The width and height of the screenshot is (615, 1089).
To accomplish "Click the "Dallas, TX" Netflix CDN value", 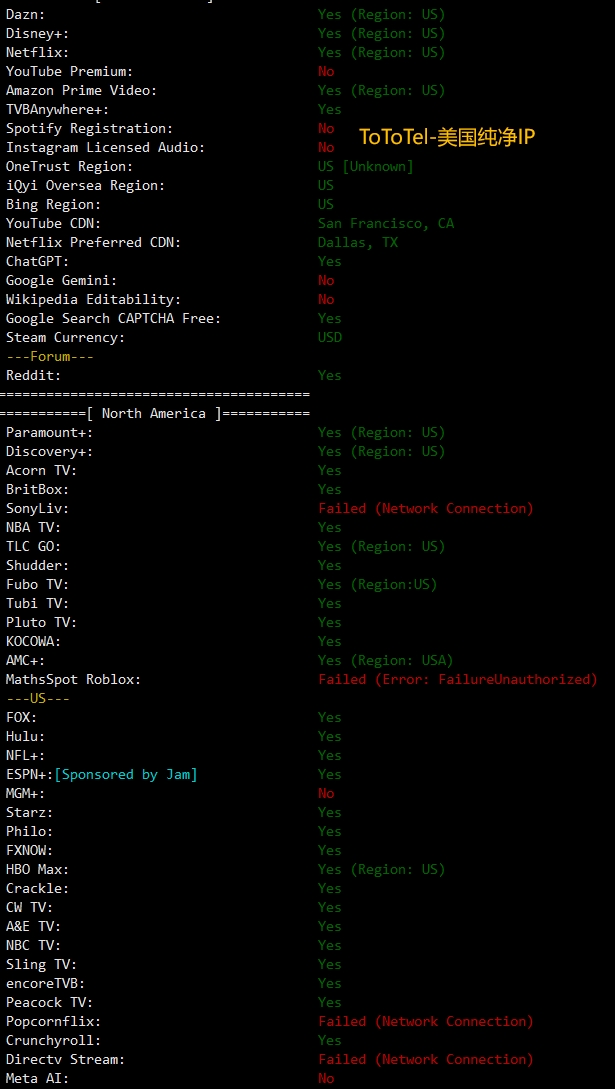I will [358, 242].
